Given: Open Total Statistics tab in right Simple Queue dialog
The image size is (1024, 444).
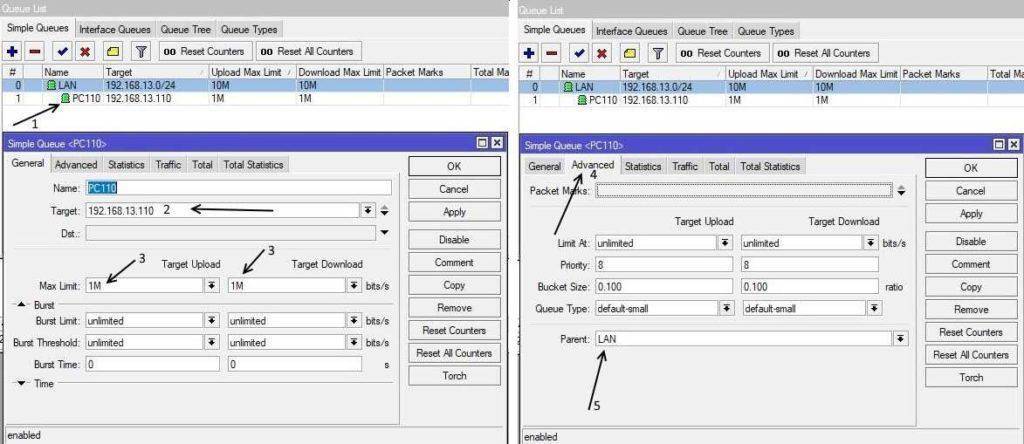Looking at the screenshot, I should (770, 166).
